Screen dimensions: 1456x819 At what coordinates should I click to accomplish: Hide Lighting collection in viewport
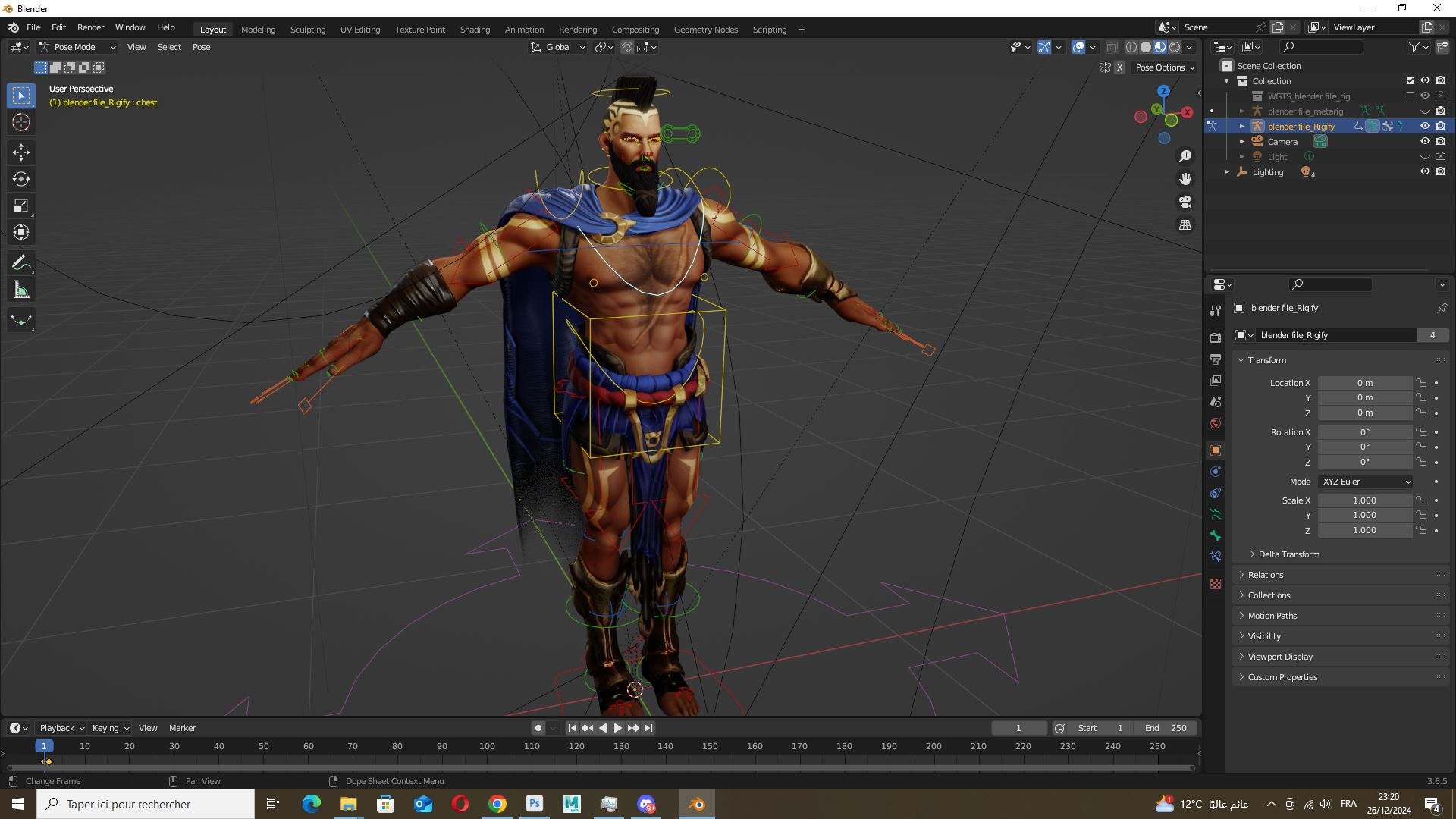tap(1425, 172)
